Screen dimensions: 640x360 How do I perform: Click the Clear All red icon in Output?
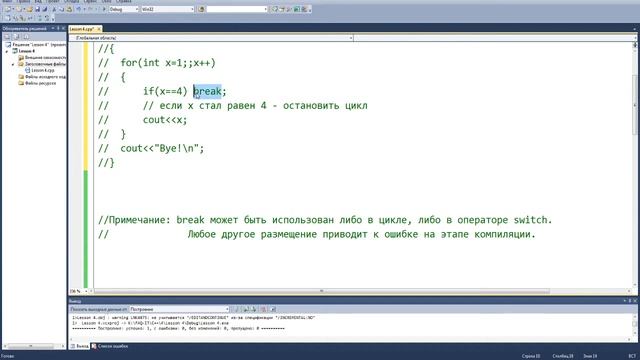(x=263, y=309)
